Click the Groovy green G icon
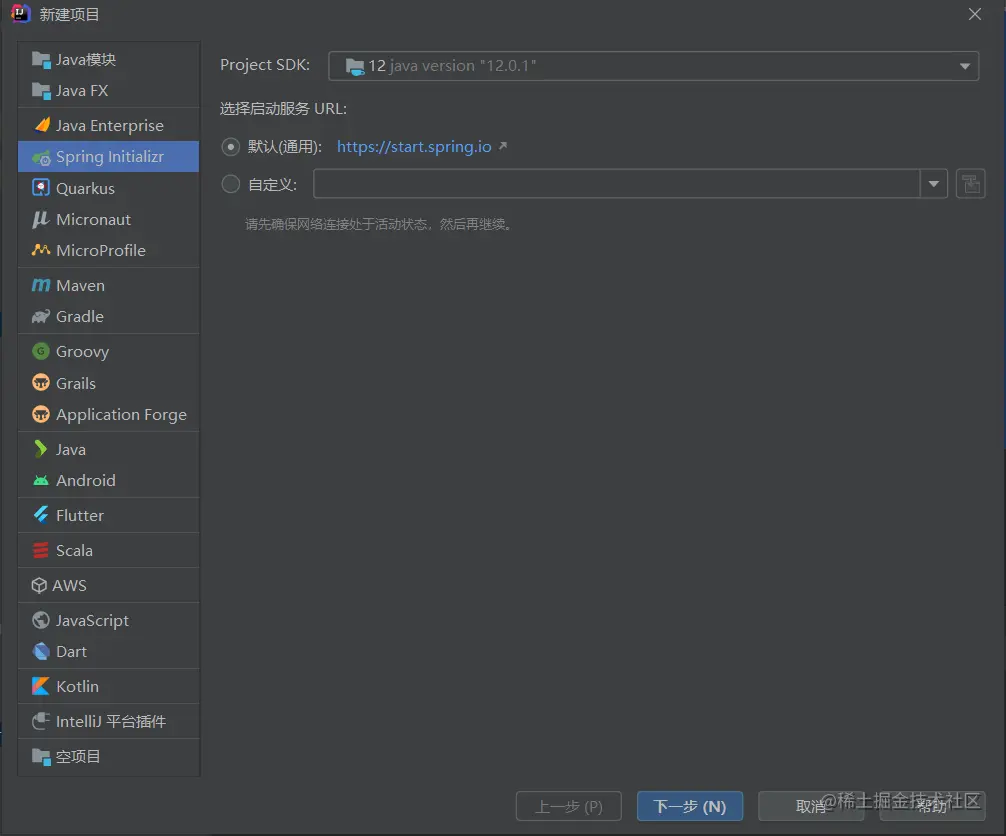The image size is (1006, 836). tap(41, 351)
